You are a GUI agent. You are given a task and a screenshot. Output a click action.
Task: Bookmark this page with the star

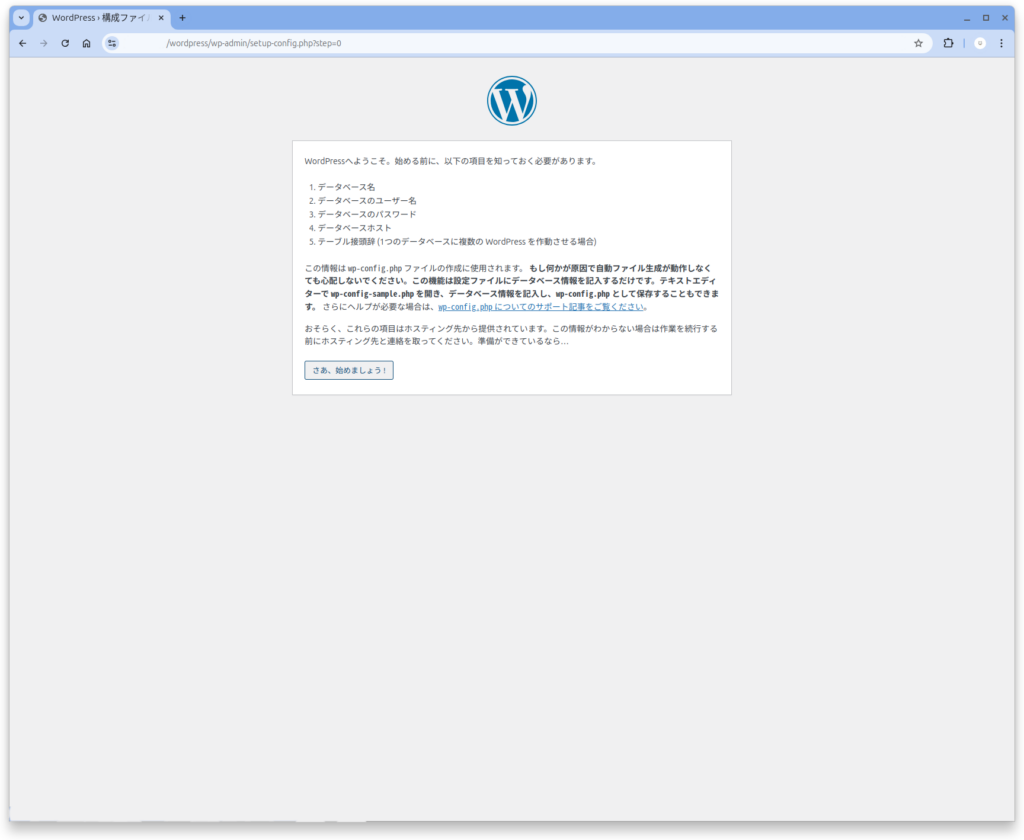point(918,43)
